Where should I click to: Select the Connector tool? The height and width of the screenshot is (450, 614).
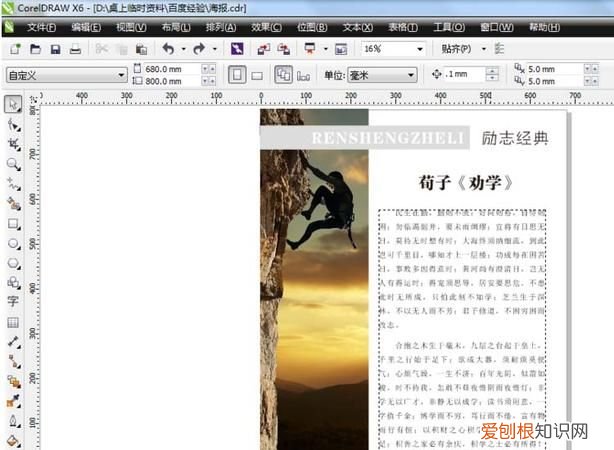click(14, 361)
